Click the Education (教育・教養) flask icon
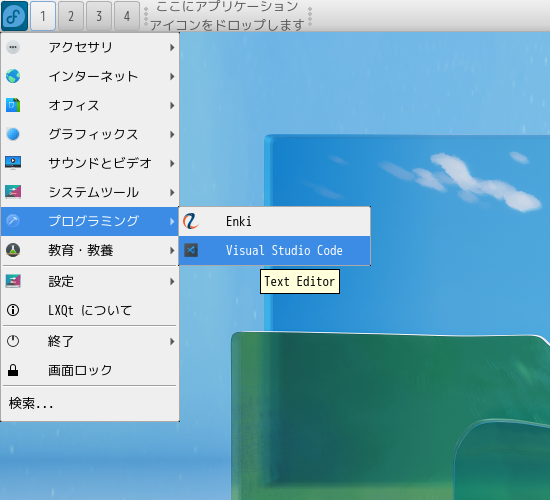Viewport: 550px width, 500px height. (13, 250)
